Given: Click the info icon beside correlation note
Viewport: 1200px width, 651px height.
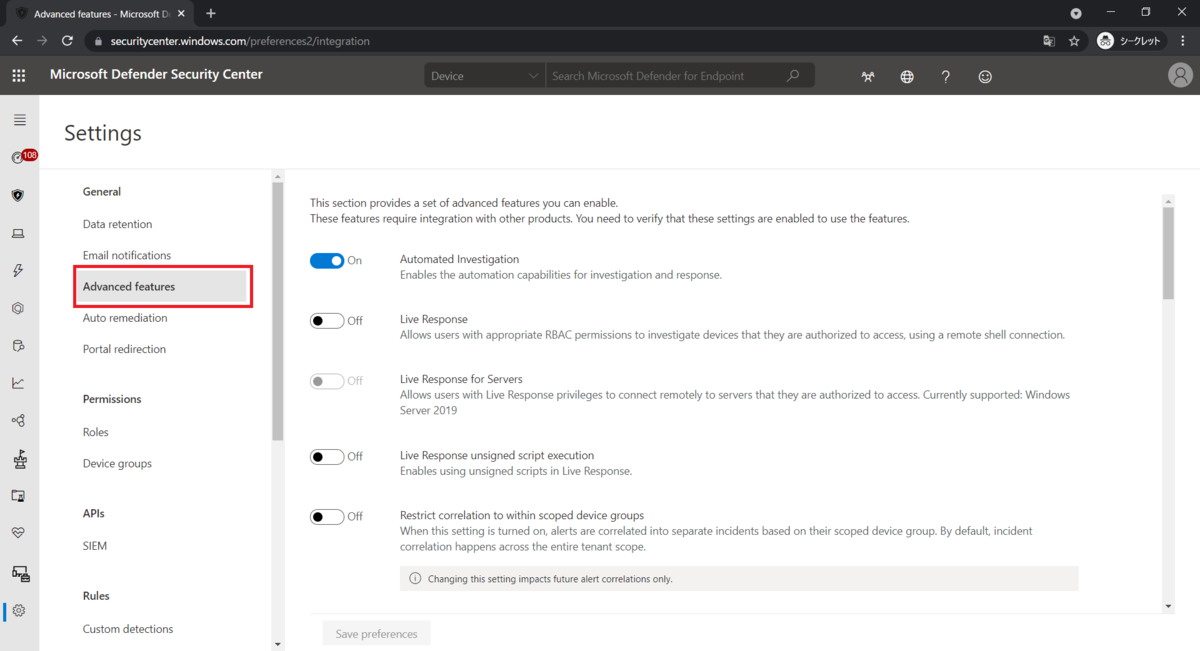Looking at the screenshot, I should tap(415, 579).
